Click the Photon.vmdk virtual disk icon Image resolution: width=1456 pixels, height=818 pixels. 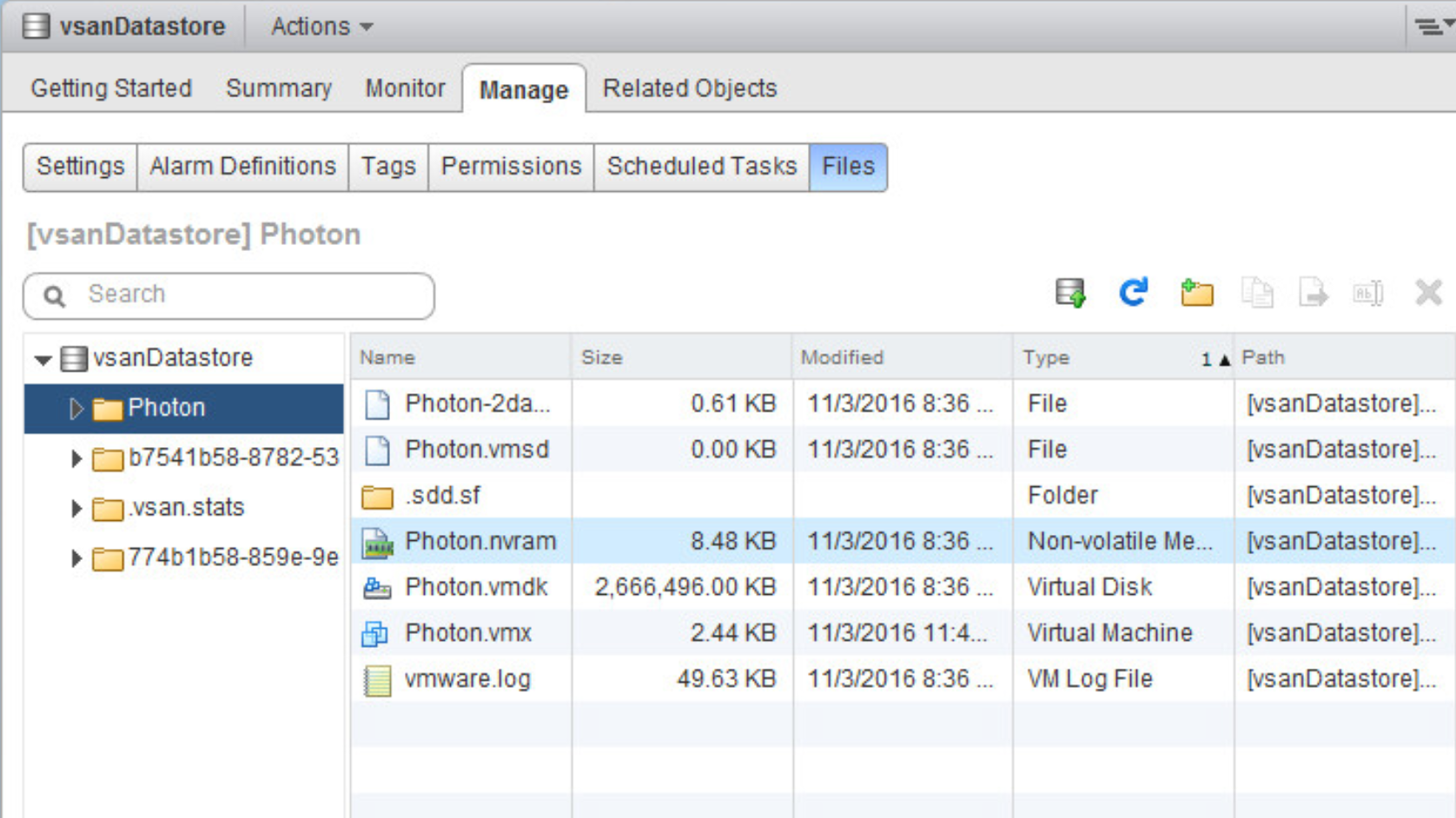coord(377,588)
